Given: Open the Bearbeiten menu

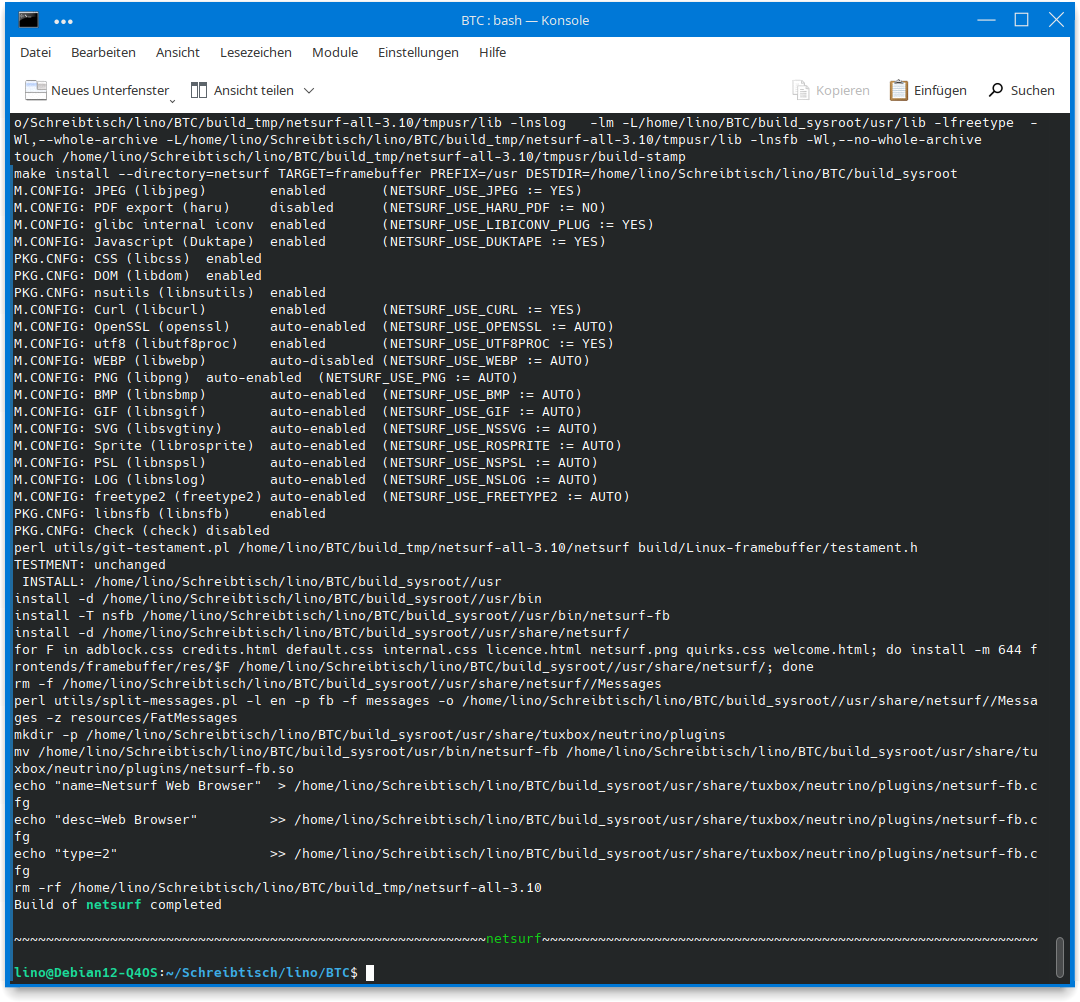Looking at the screenshot, I should pos(103,52).
